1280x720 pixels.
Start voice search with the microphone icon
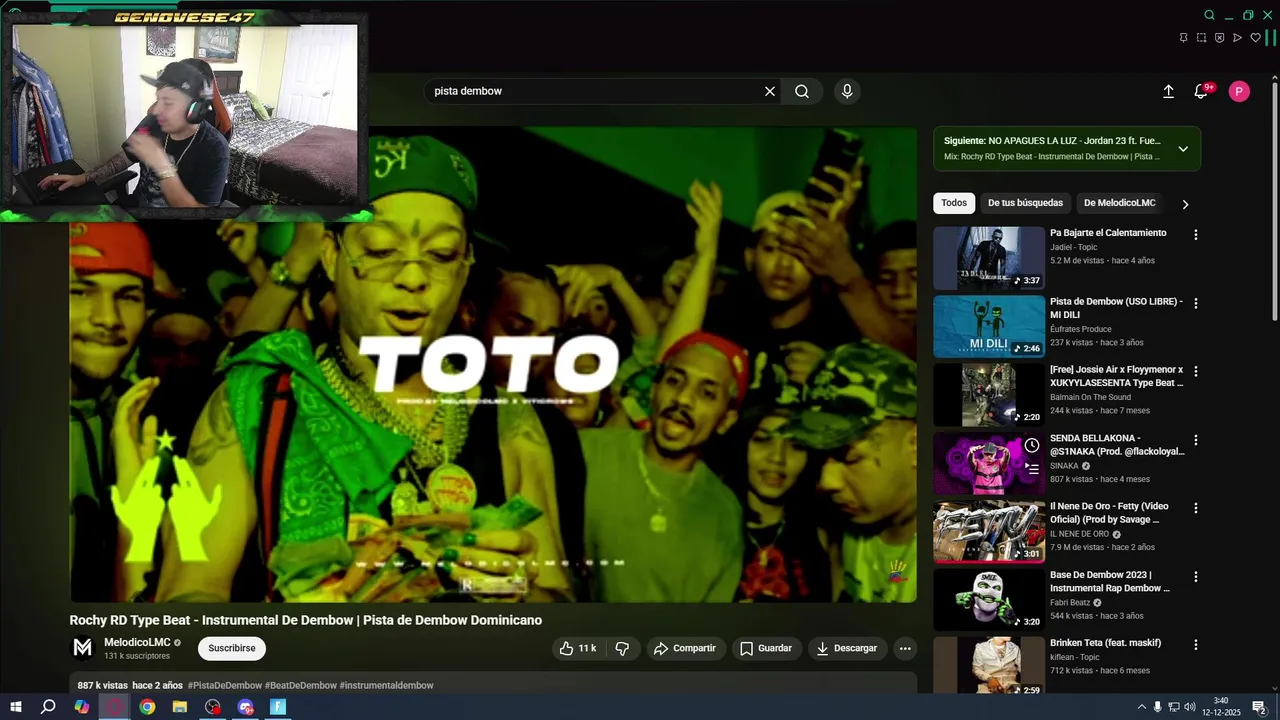pos(847,91)
